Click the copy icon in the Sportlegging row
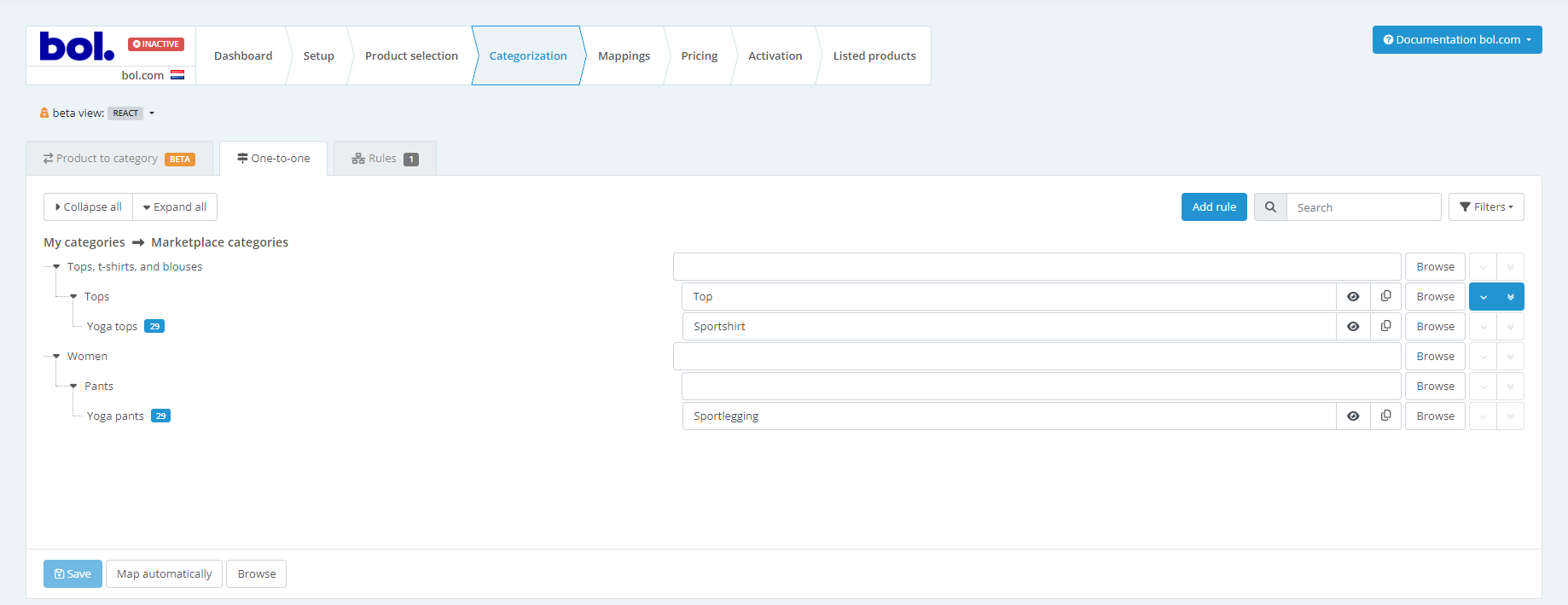Image resolution: width=1568 pixels, height=605 pixels. tap(1385, 416)
